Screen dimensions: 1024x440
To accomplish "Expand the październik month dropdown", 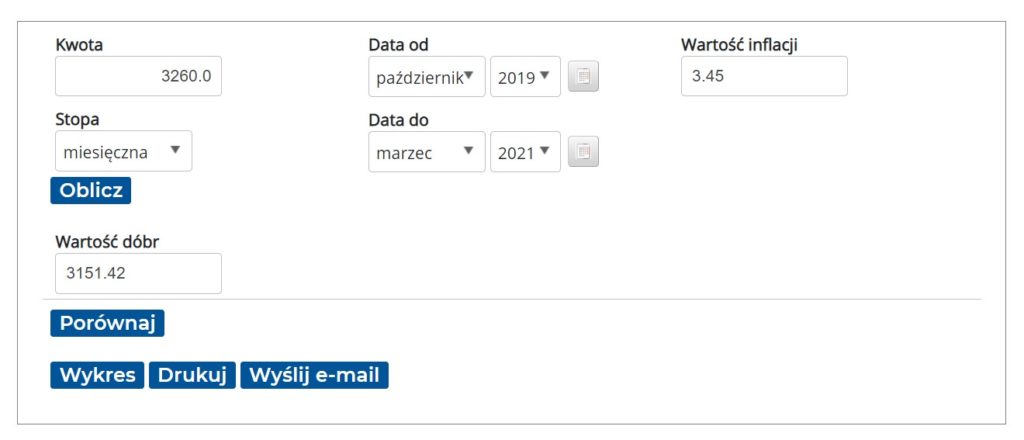I will [427, 76].
